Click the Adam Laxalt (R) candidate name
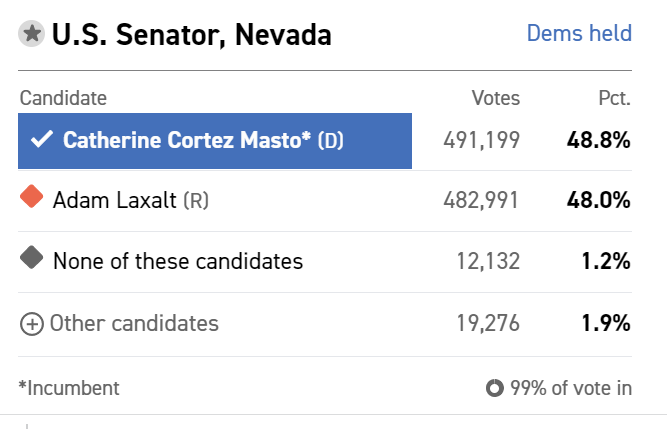 click(x=131, y=200)
